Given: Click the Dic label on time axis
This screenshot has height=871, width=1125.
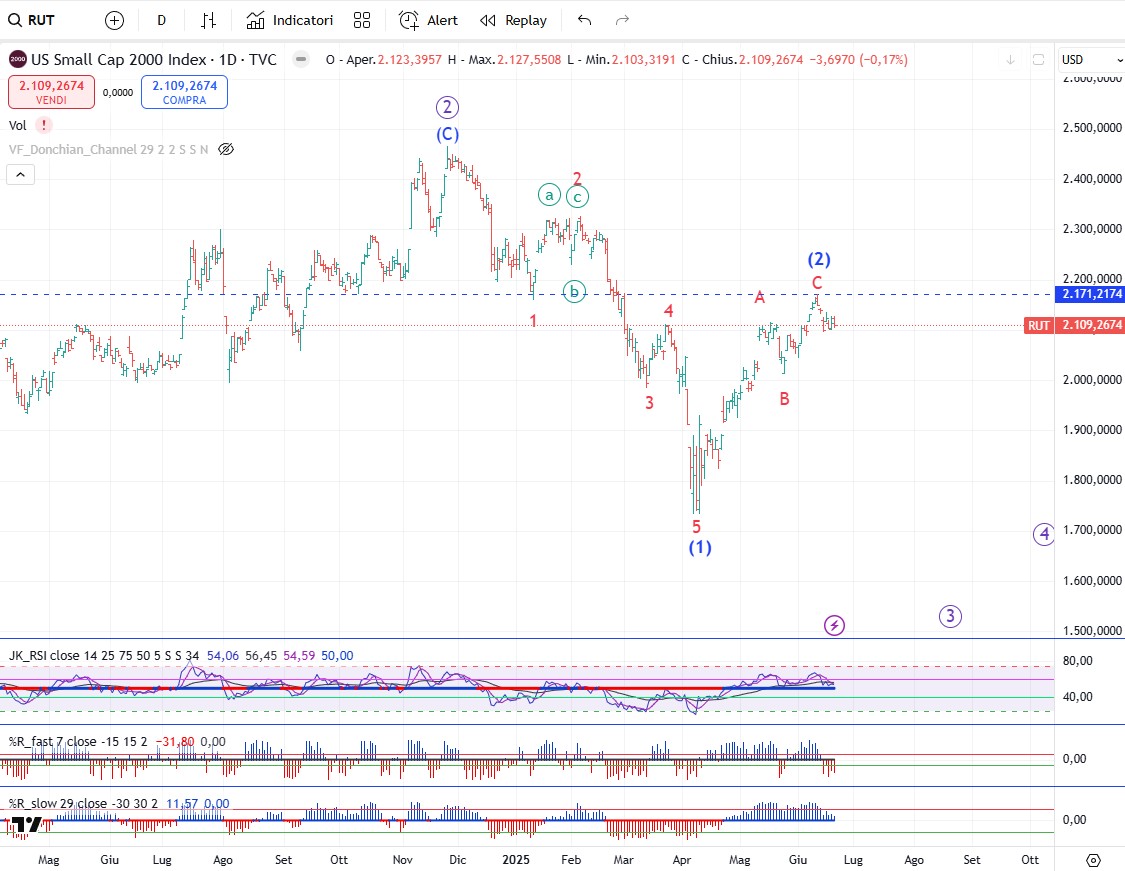Looking at the screenshot, I should 457,860.
